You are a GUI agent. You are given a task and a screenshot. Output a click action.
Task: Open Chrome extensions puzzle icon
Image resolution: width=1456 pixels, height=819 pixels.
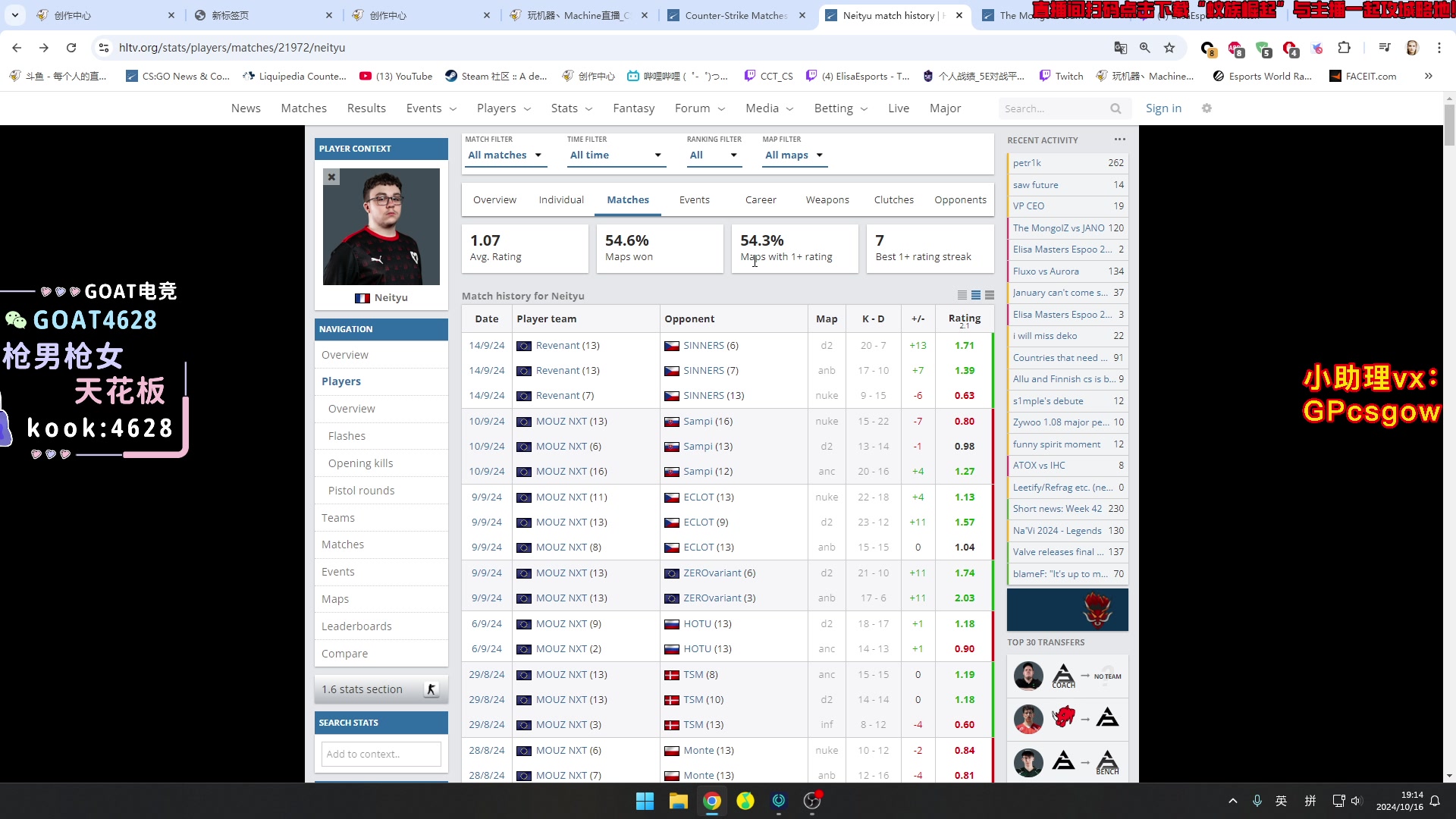click(1344, 48)
